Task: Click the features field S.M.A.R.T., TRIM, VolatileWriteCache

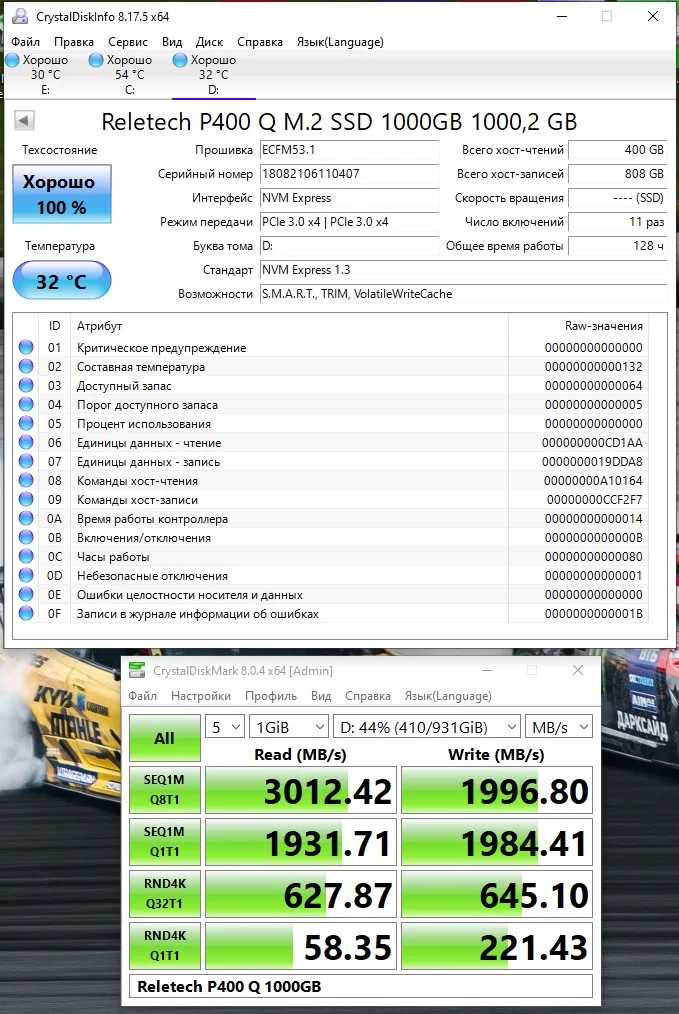Action: 464,294
